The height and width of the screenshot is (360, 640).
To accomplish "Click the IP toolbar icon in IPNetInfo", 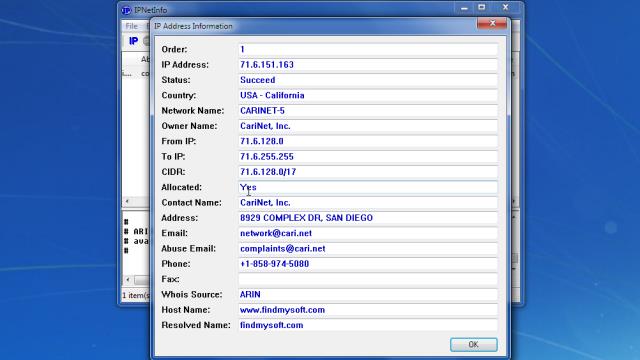I will point(133,41).
